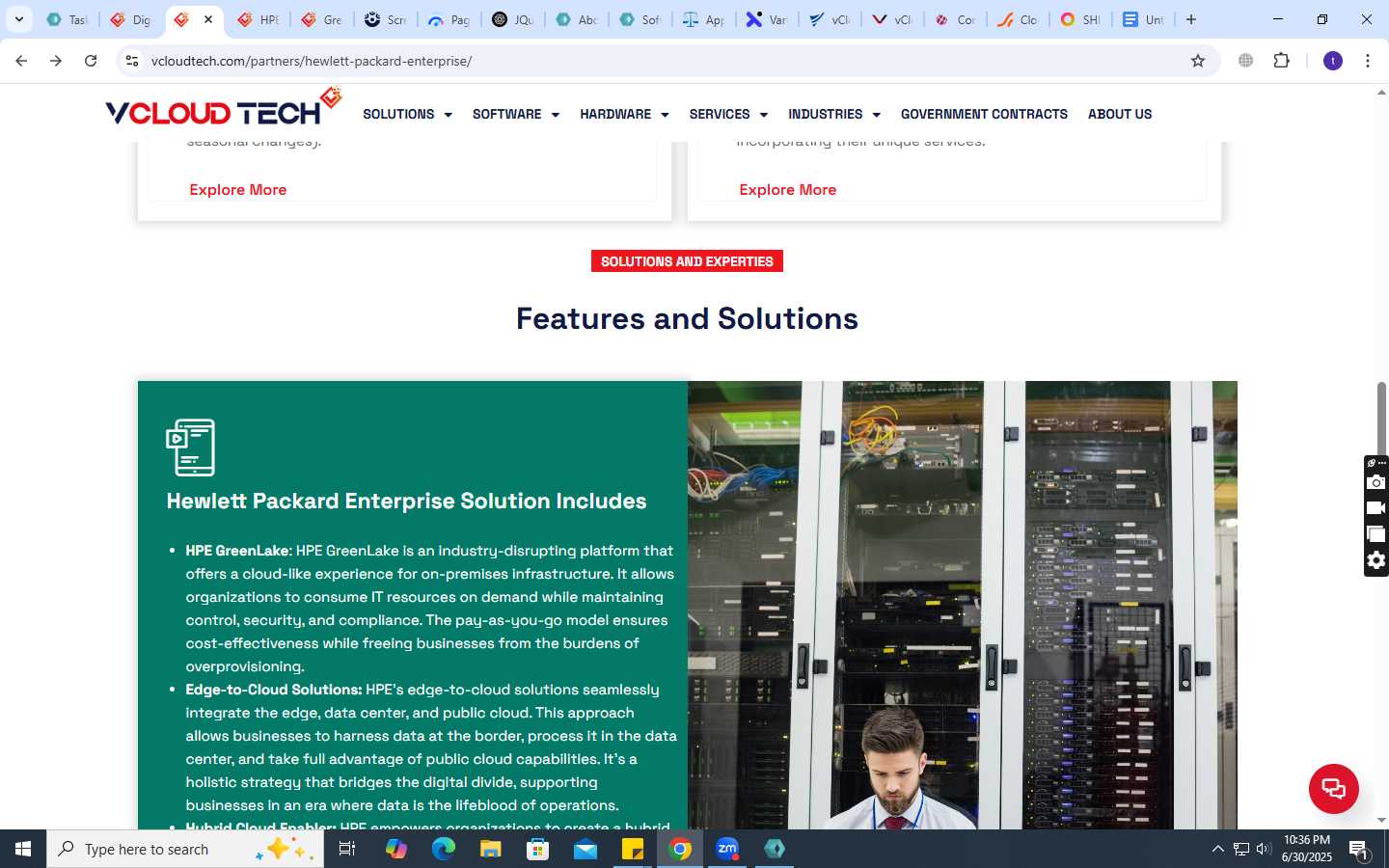
Task: Open Windows Start menu
Action: pyautogui.click(x=23, y=849)
